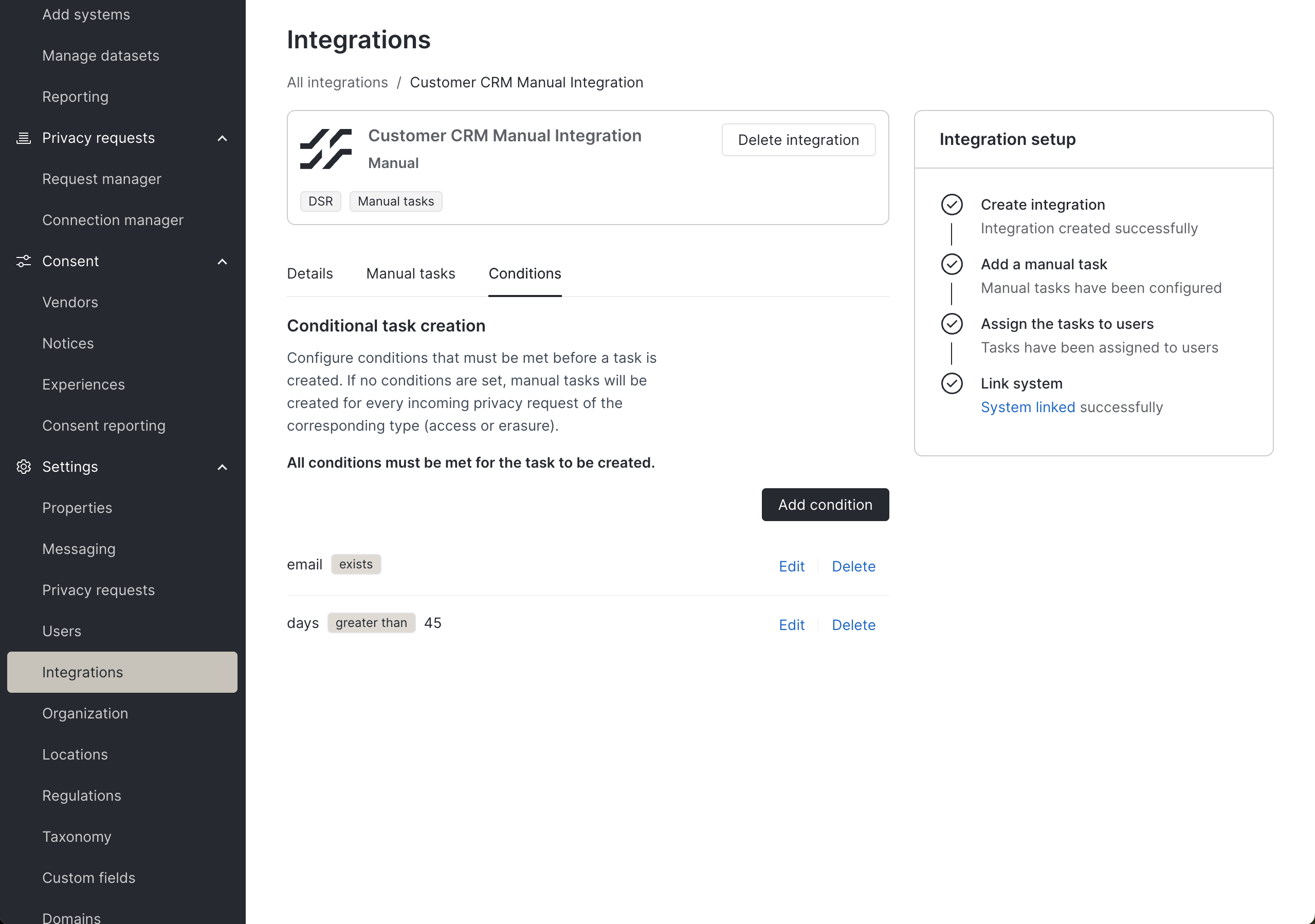Open the Details tab

[x=309, y=273]
